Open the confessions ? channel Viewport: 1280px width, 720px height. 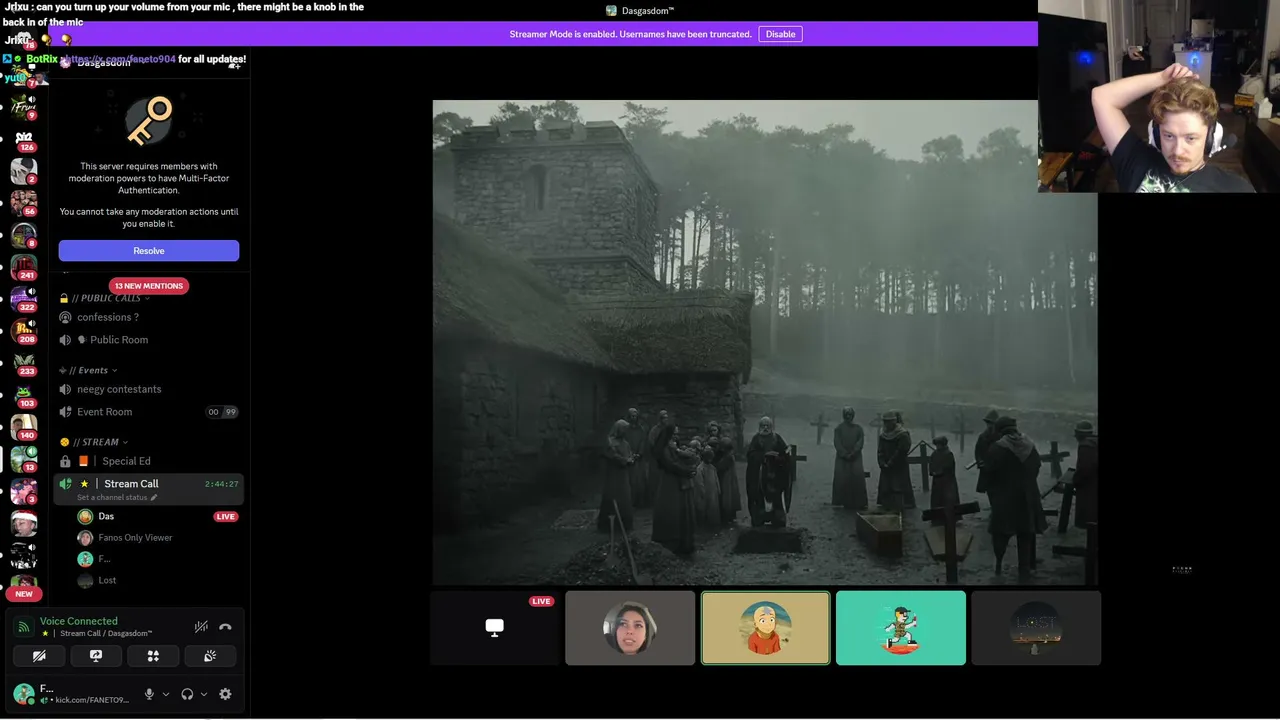pos(149,317)
